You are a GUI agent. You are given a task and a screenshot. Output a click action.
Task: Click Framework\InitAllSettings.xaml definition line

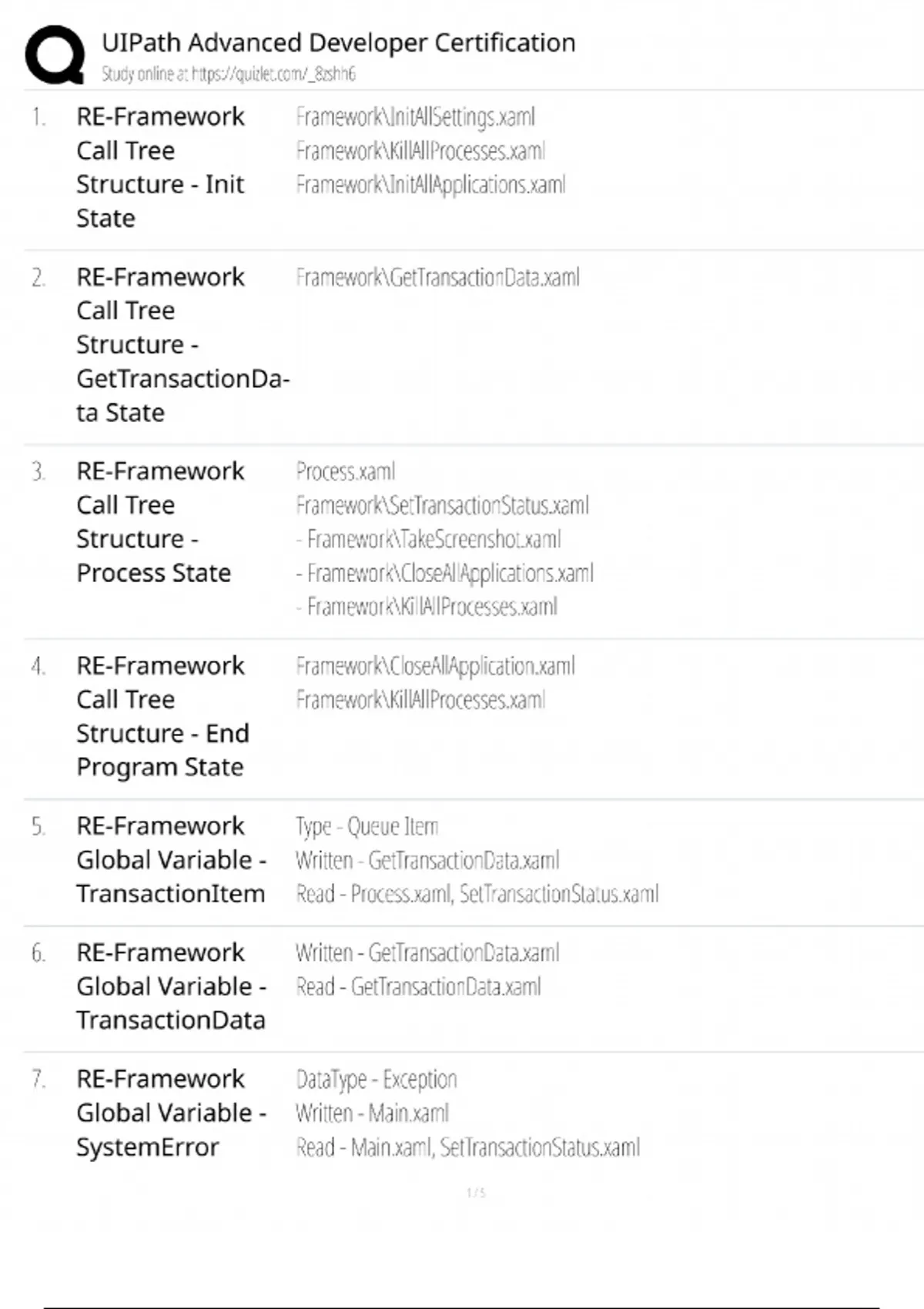click(415, 117)
